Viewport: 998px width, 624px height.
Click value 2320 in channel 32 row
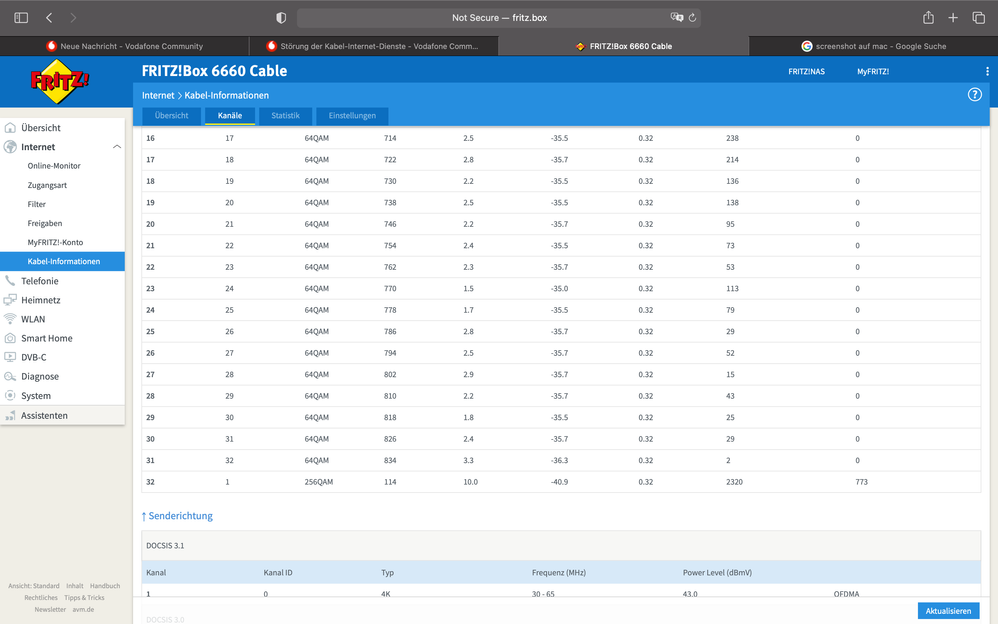coord(734,482)
